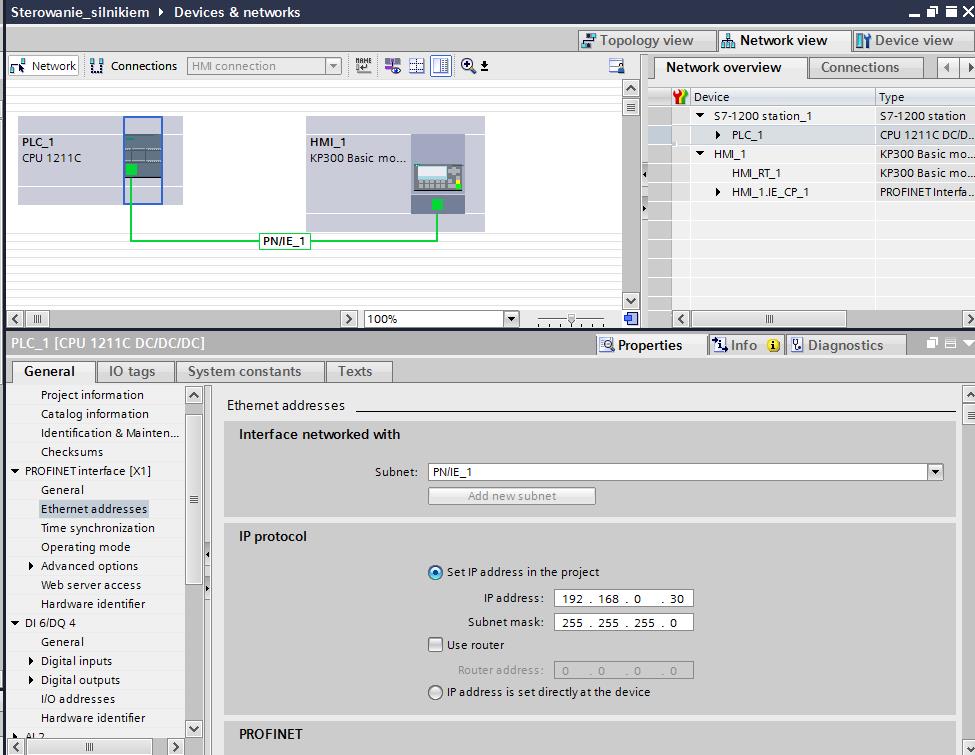Select Checksums in the properties tree
Image resolution: width=975 pixels, height=755 pixels.
72,452
